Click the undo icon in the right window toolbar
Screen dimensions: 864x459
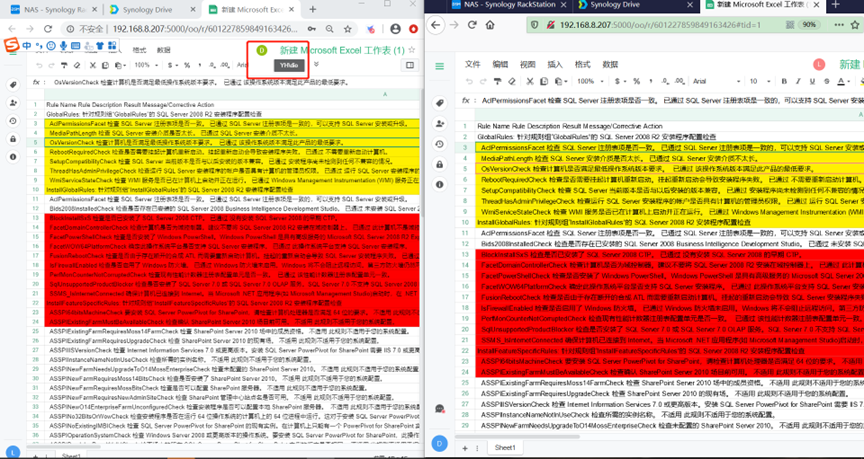[469, 82]
